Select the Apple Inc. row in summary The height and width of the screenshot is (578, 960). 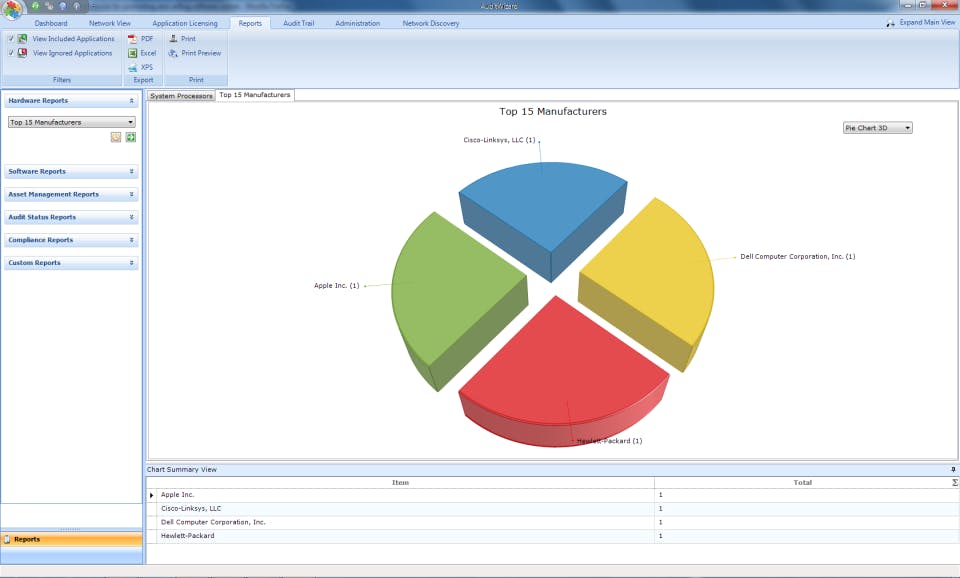[552, 495]
